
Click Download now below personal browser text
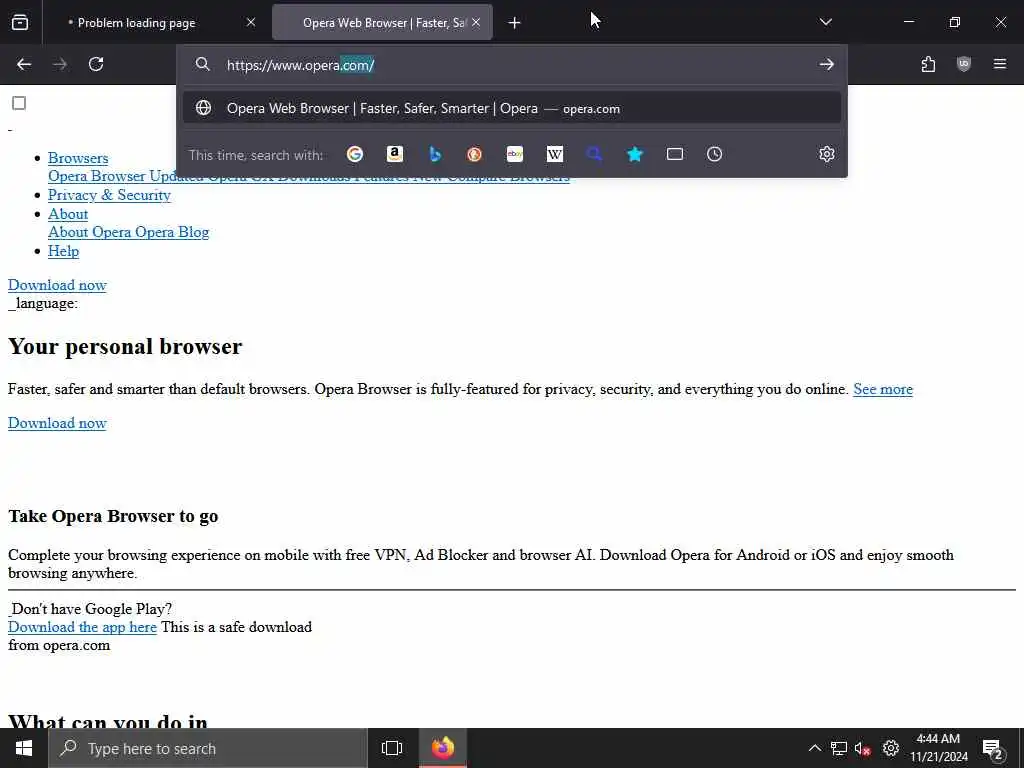pyautogui.click(x=57, y=423)
